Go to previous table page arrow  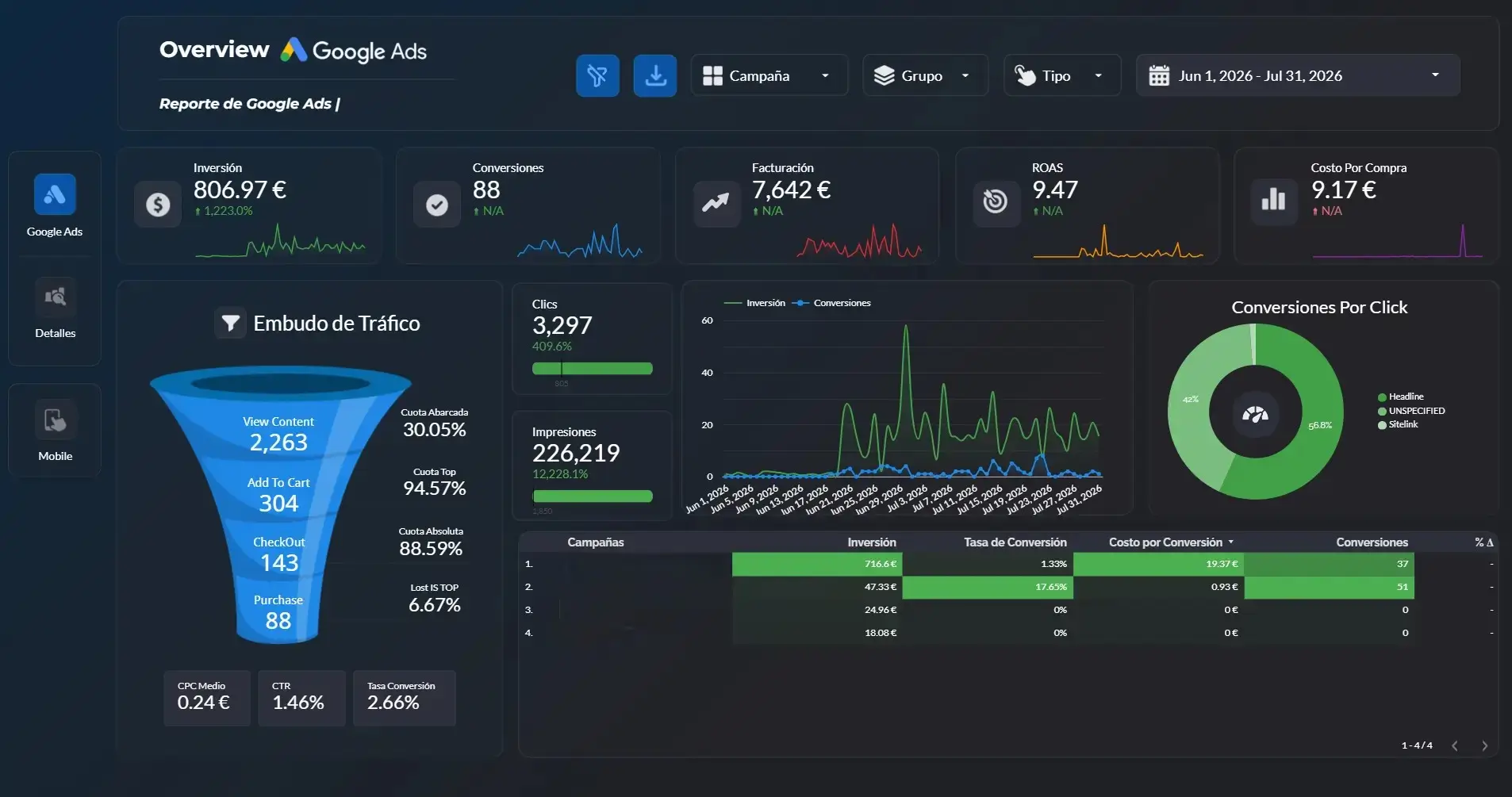1455,745
